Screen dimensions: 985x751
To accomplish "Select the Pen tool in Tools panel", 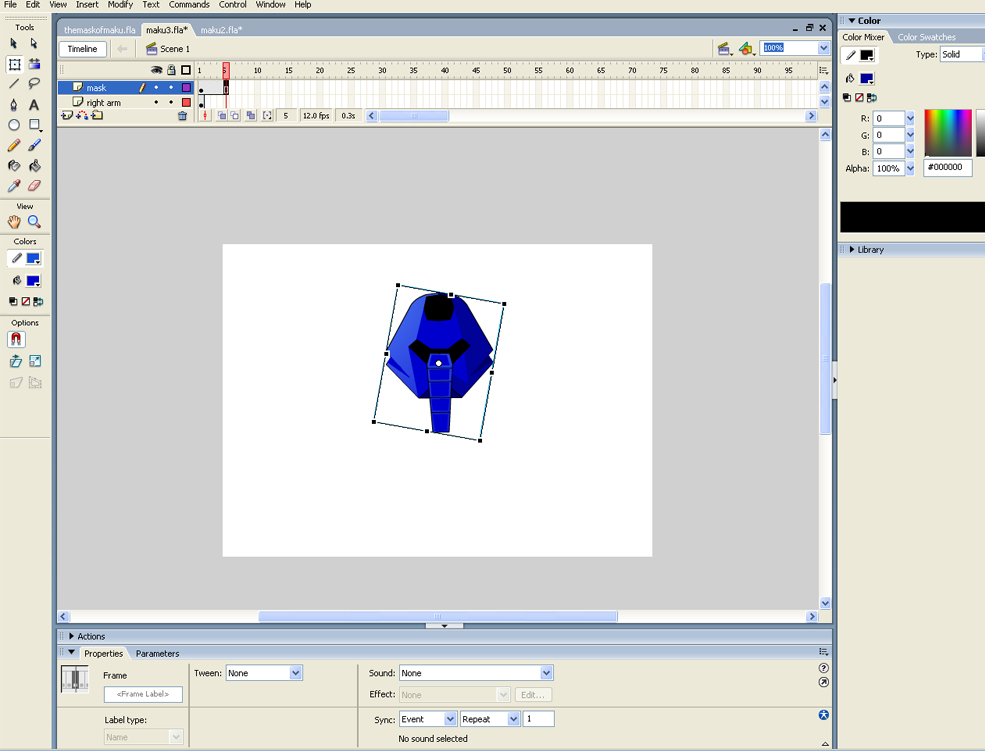I will (x=14, y=105).
